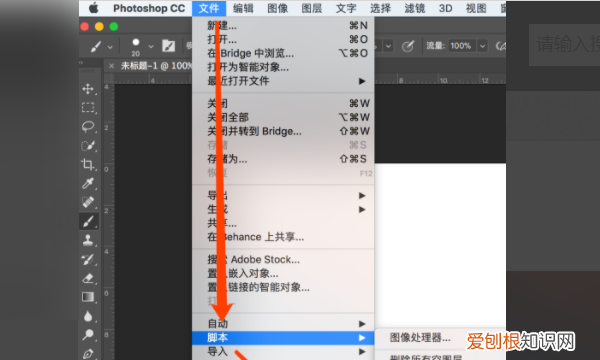Open the 3D menu
600x360 pixels.
pos(445,8)
